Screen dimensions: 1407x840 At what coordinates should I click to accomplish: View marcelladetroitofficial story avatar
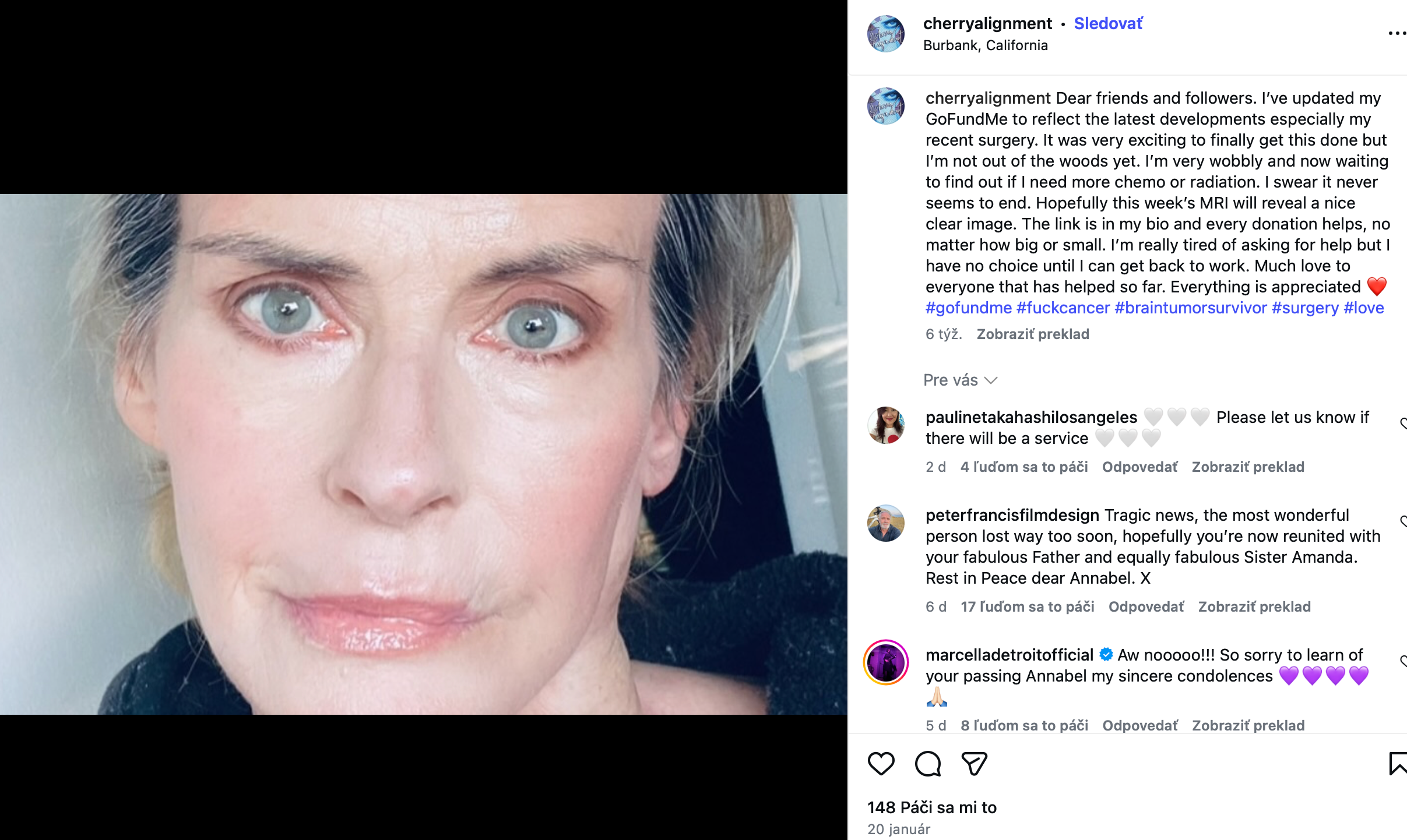click(886, 662)
